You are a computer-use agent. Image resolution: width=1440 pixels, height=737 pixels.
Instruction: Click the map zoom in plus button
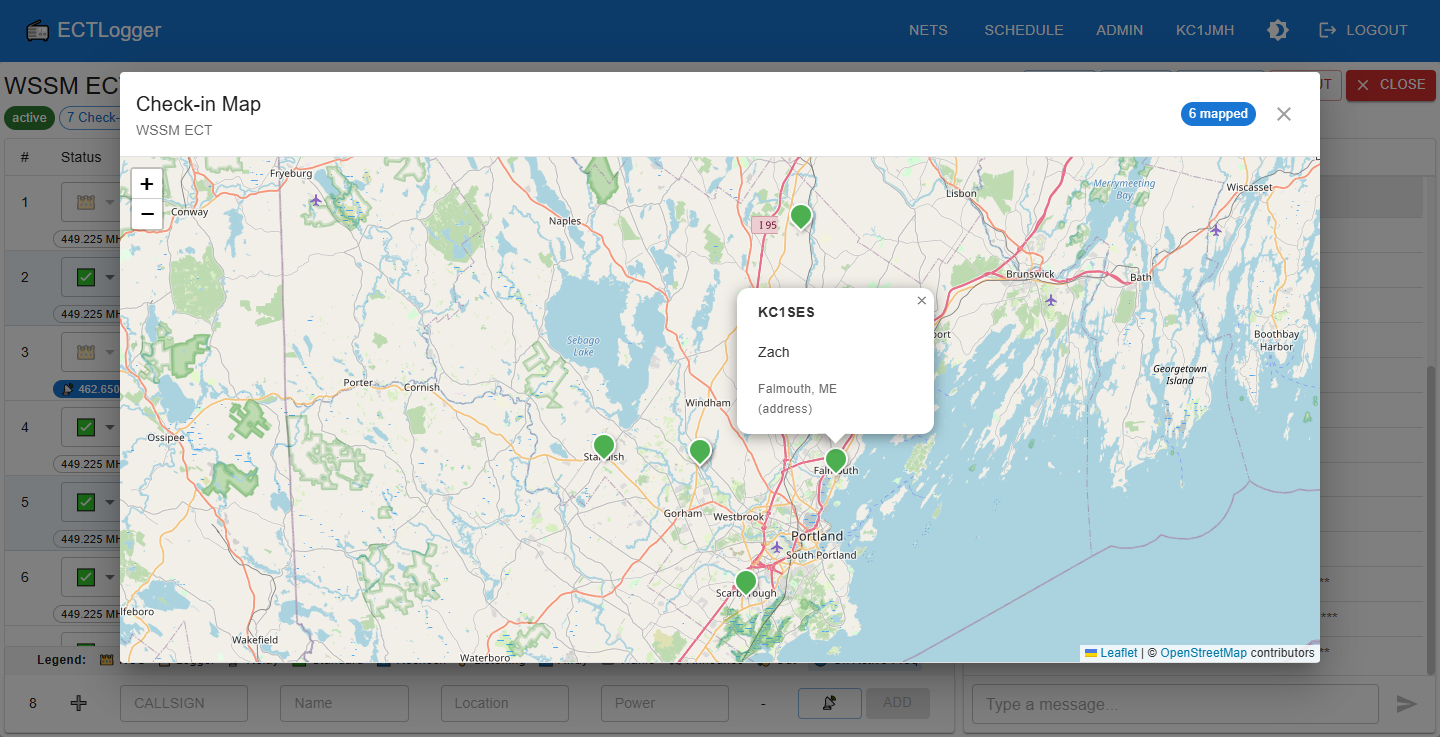[147, 184]
